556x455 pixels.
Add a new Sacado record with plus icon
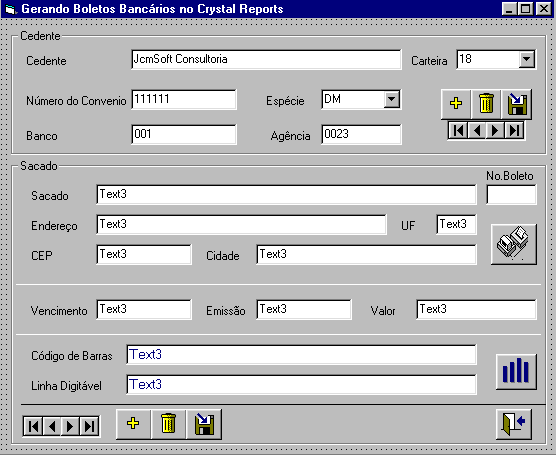[x=133, y=424]
